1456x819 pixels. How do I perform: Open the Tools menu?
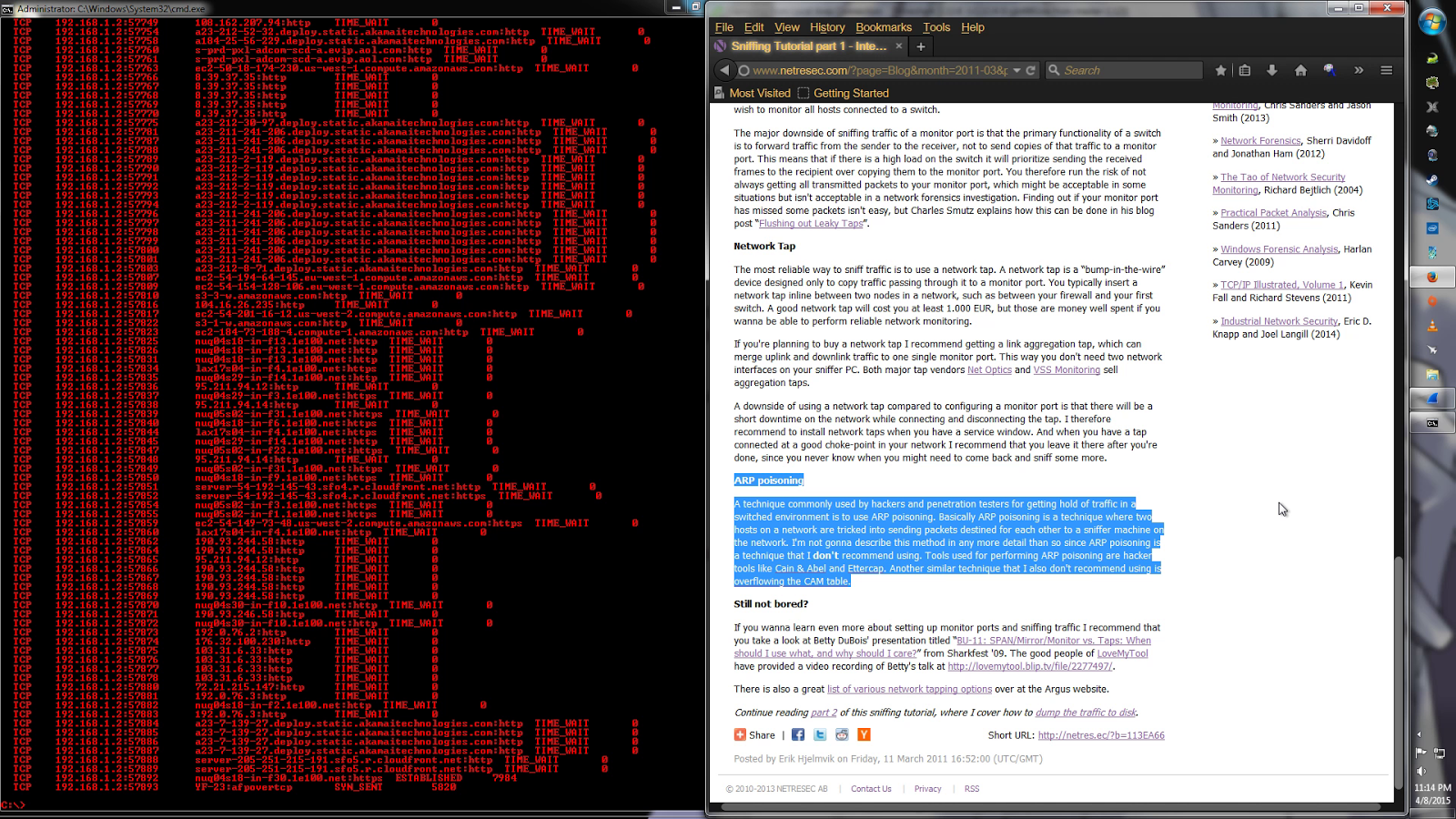point(936,27)
